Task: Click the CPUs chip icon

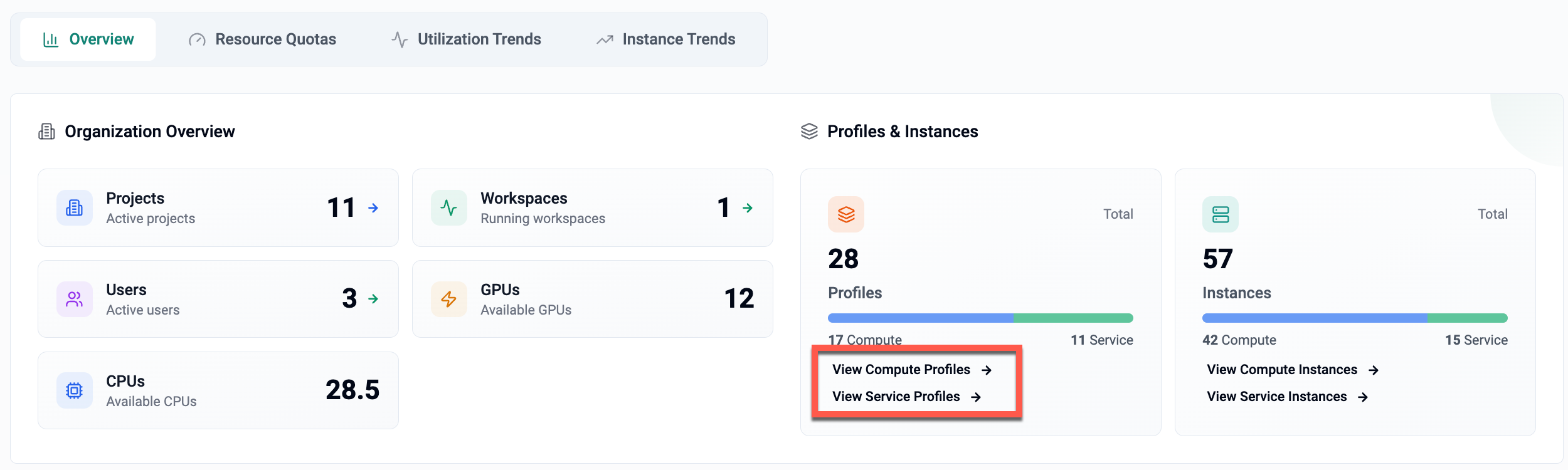Action: [74, 391]
